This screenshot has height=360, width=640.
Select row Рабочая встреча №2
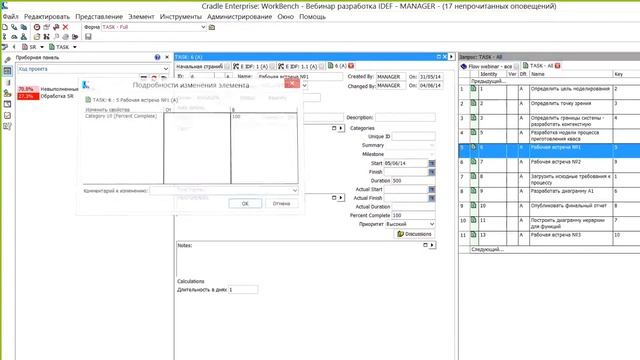pos(549,165)
